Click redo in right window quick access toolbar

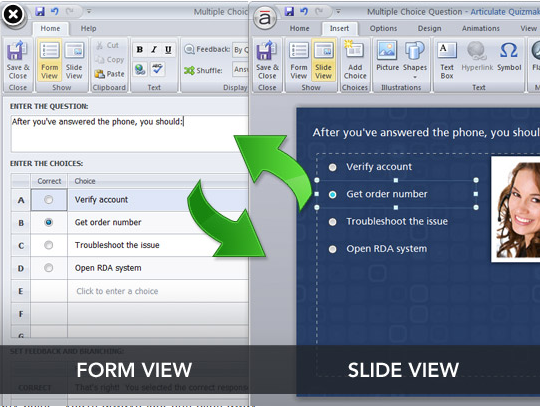point(319,11)
